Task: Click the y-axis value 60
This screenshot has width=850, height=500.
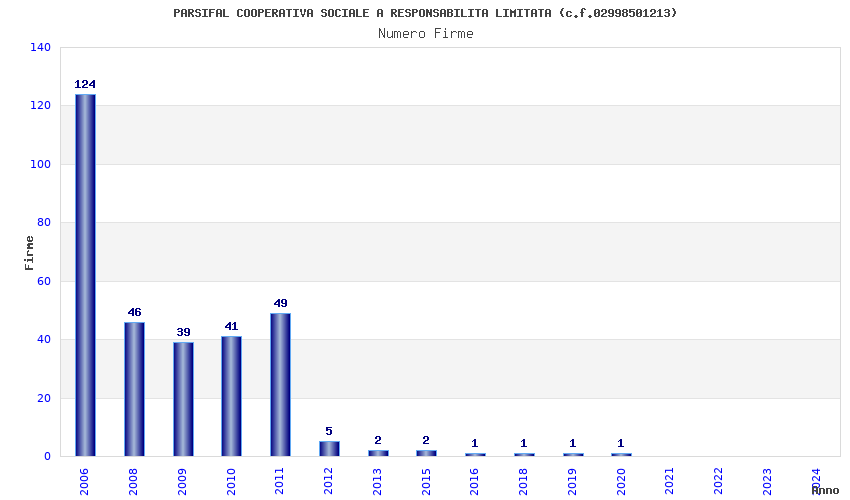Action: coord(44,281)
